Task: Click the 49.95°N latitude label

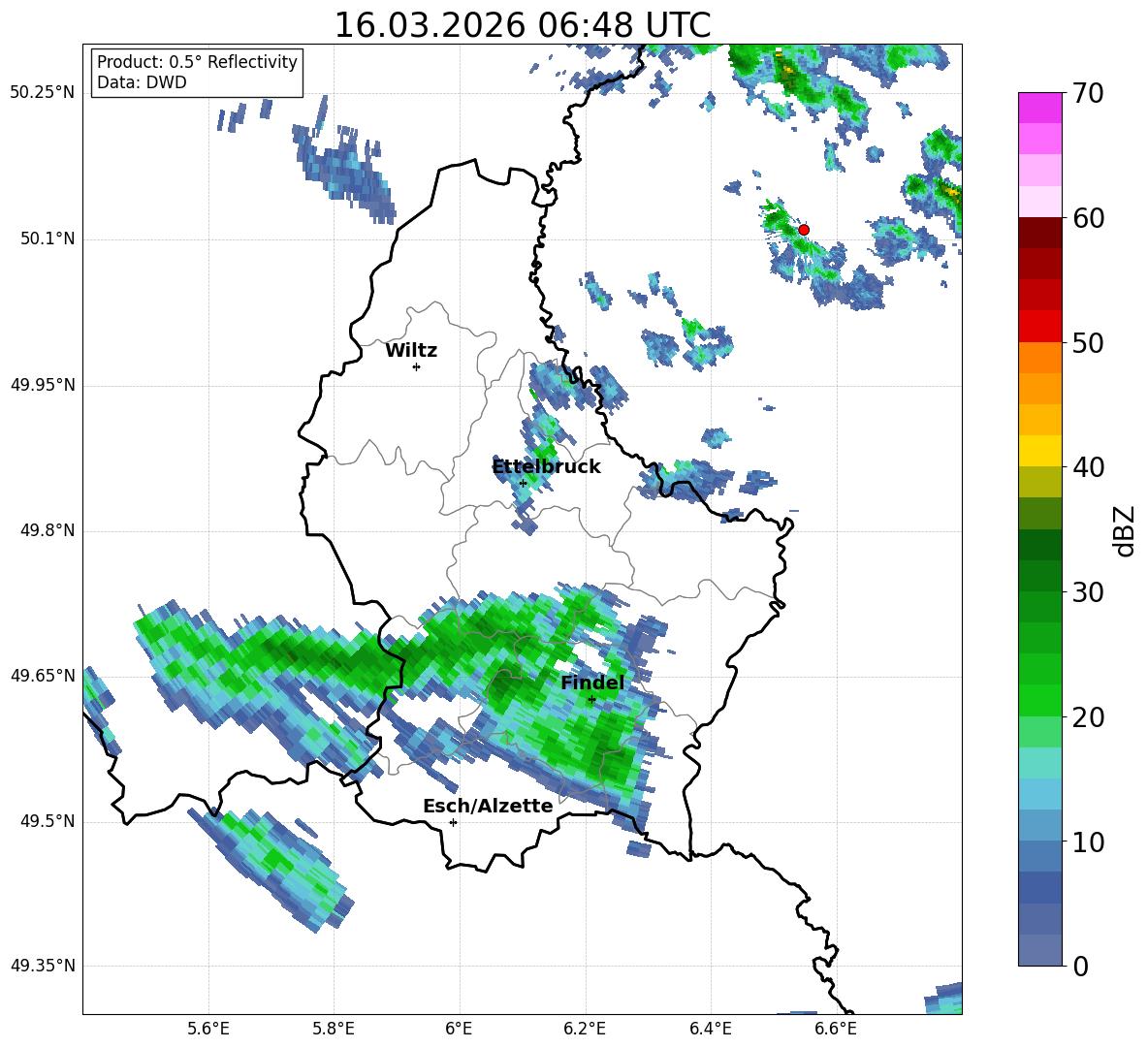Action: click(43, 384)
